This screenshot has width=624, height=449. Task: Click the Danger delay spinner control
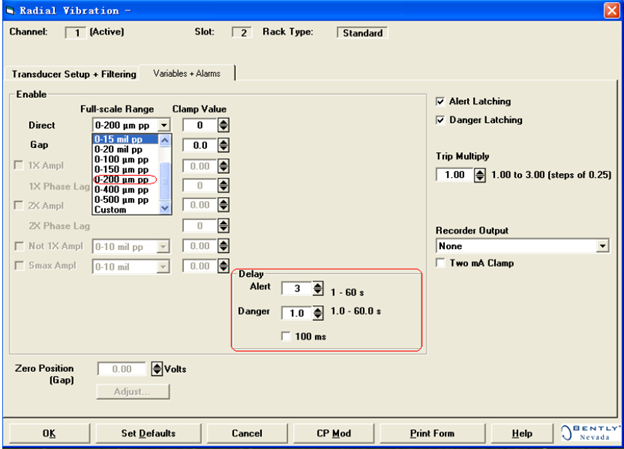click(318, 313)
